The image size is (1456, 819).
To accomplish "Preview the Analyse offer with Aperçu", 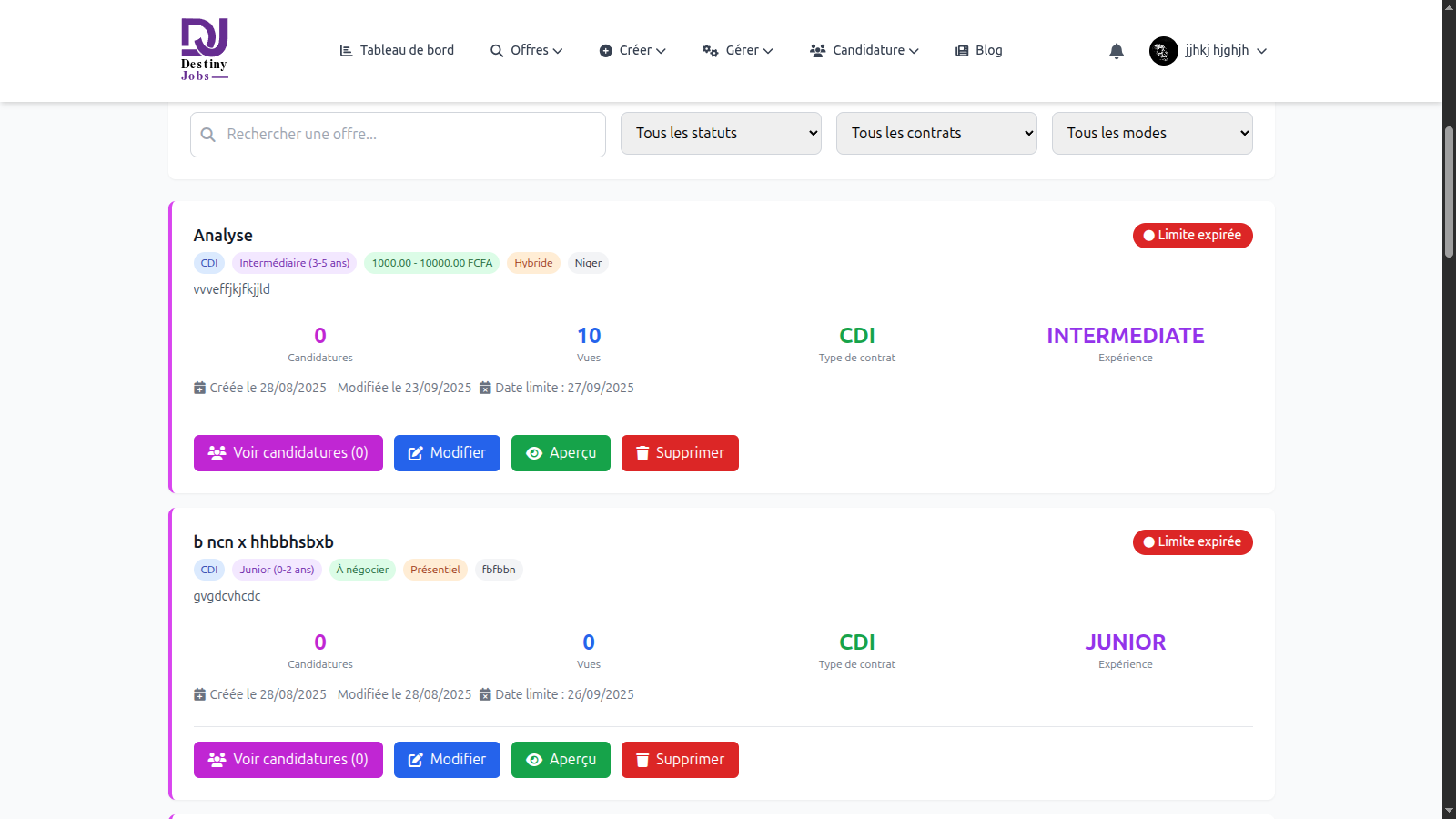I will [x=561, y=453].
